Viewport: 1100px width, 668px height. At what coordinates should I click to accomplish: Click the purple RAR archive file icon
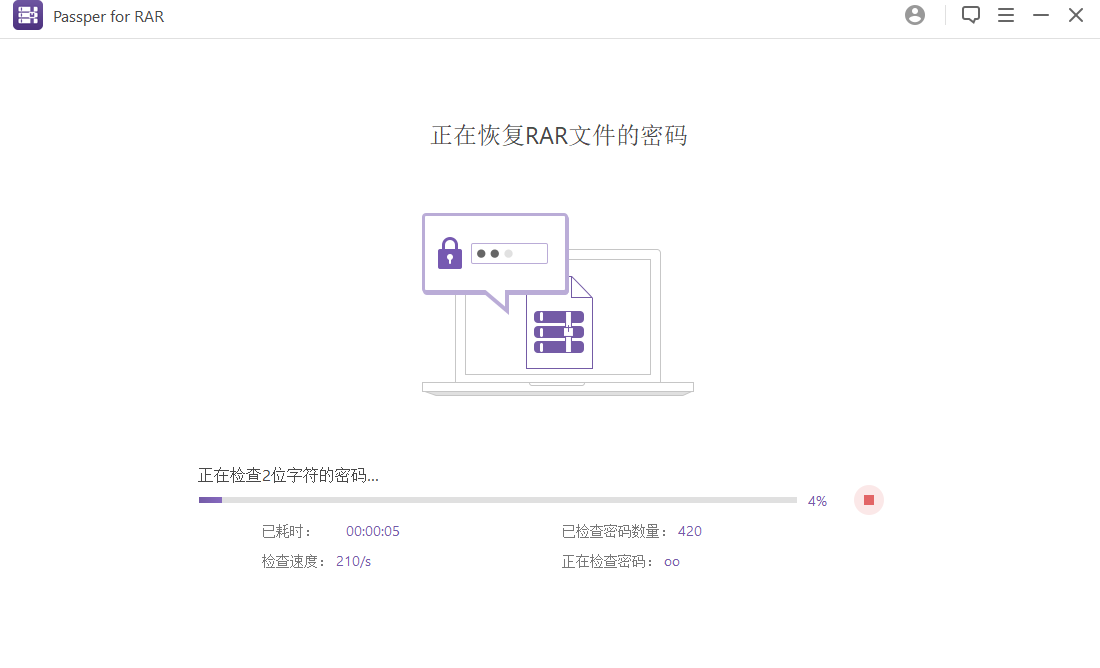tap(559, 331)
